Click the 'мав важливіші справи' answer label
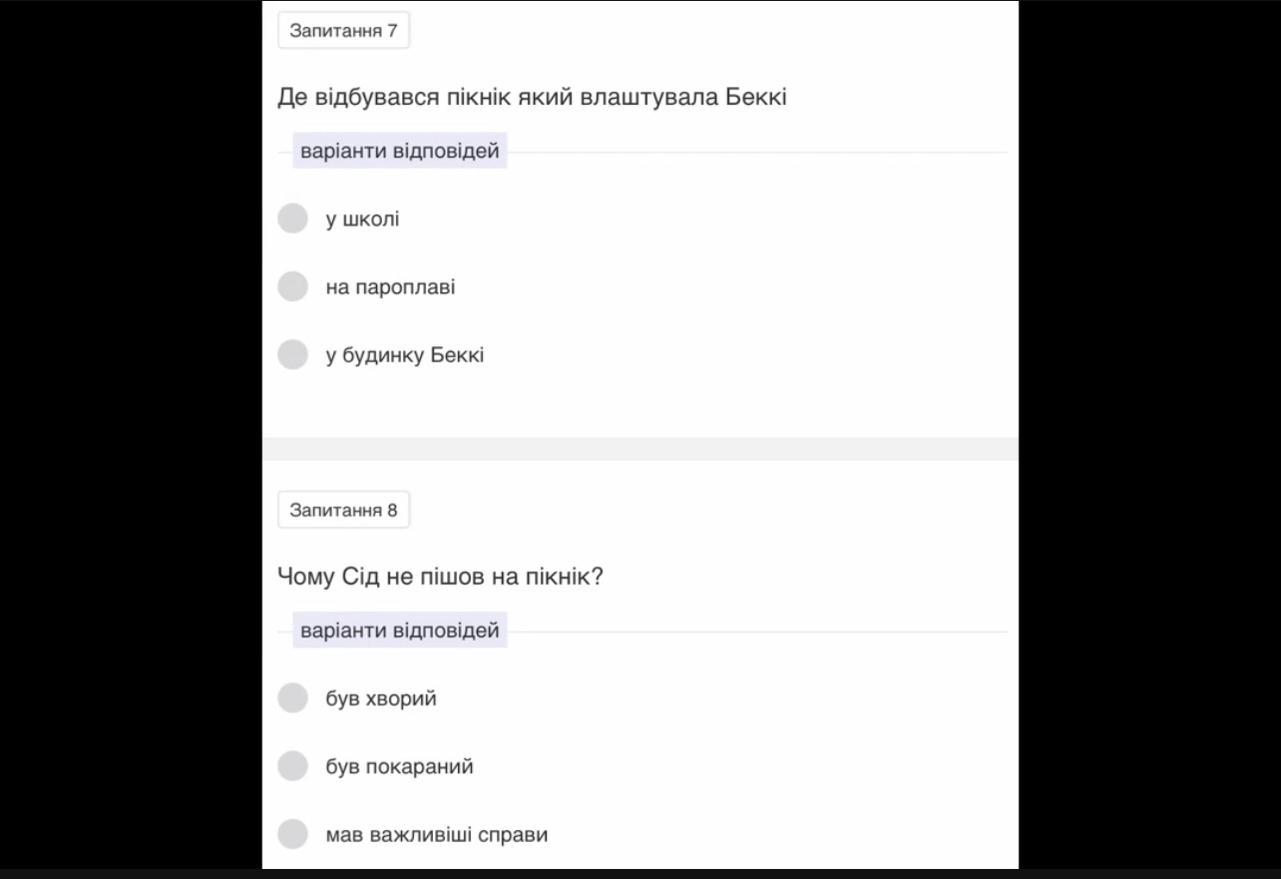1281x879 pixels. (x=437, y=835)
